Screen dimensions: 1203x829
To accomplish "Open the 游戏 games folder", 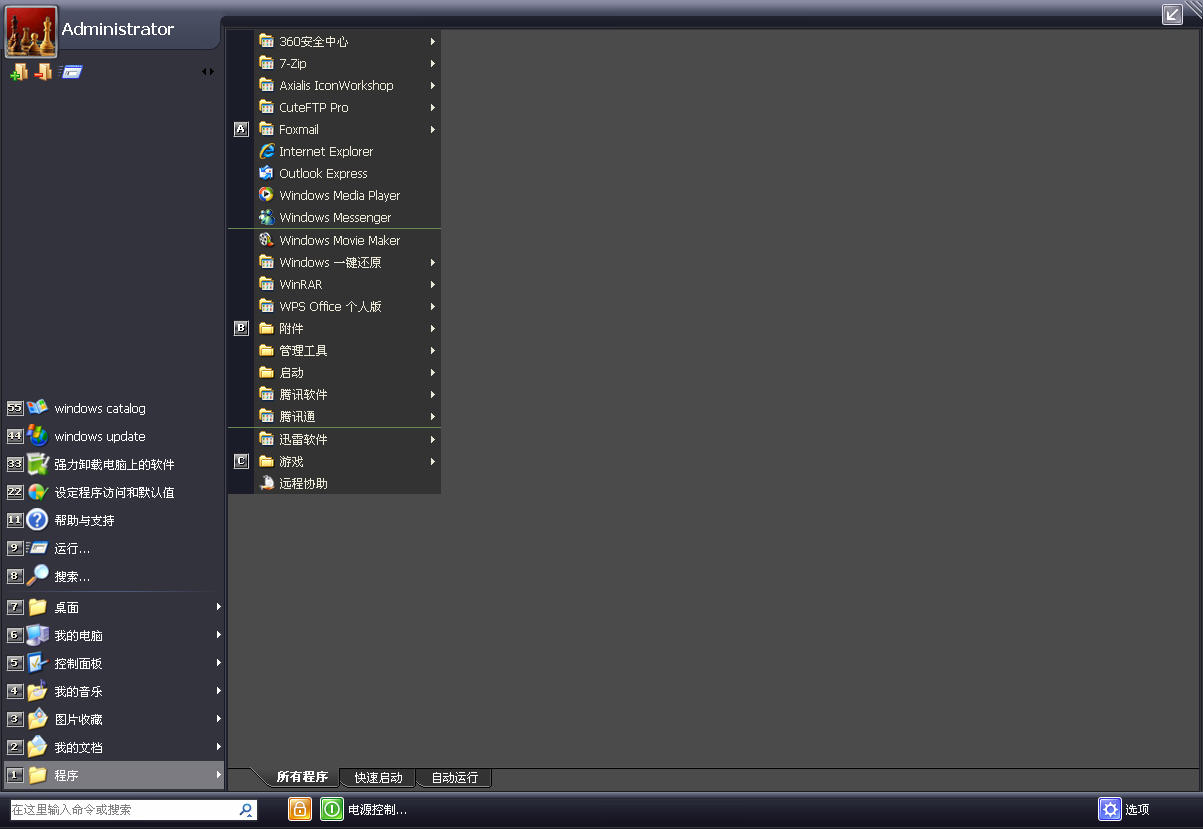I will pyautogui.click(x=348, y=461).
